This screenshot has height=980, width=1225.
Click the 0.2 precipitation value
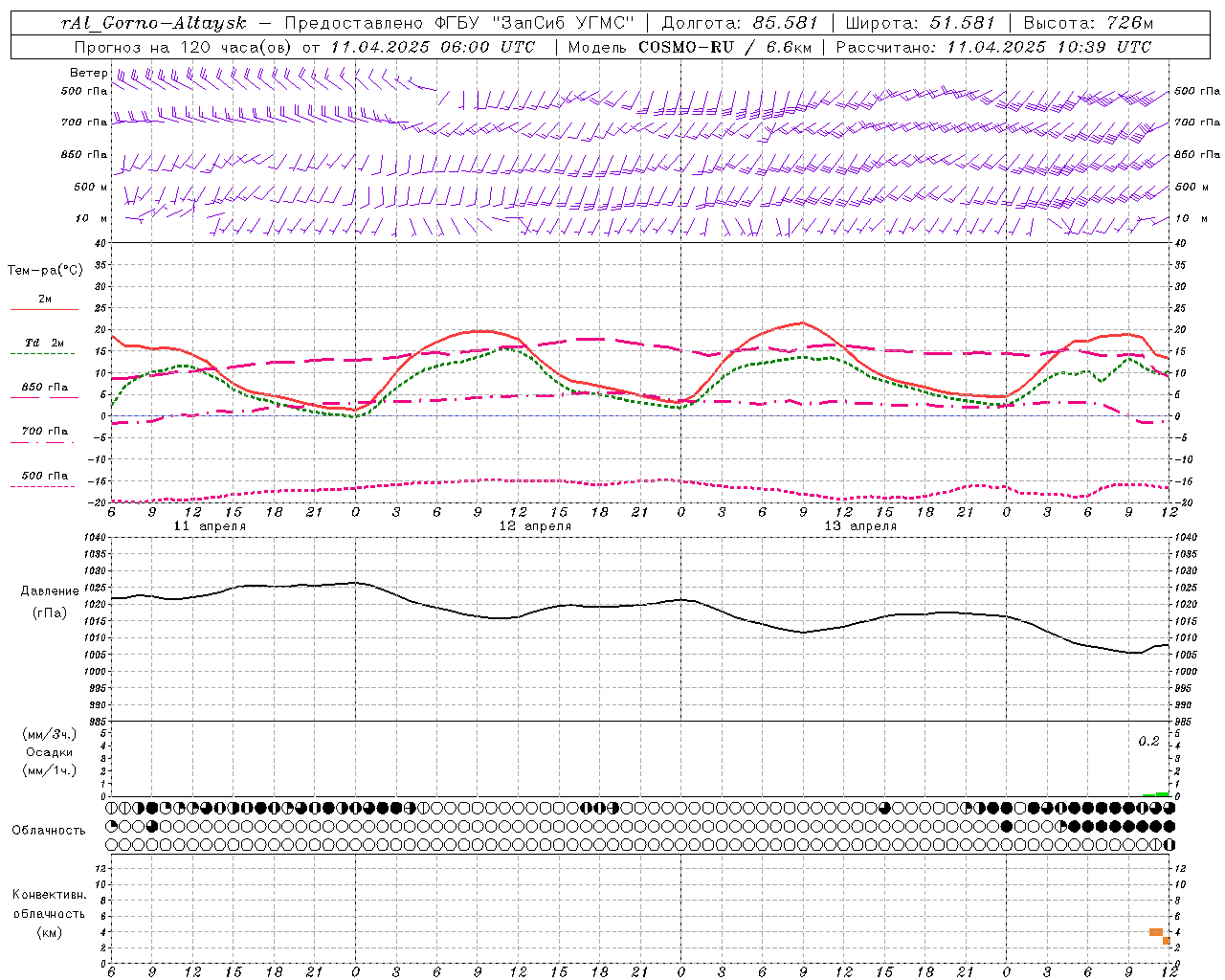1148,742
